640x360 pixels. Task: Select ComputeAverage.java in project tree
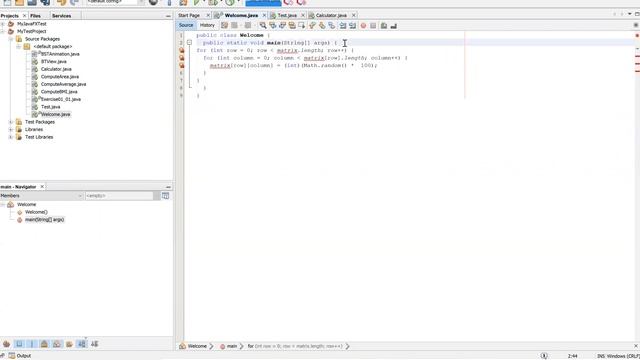pyautogui.click(x=63, y=84)
